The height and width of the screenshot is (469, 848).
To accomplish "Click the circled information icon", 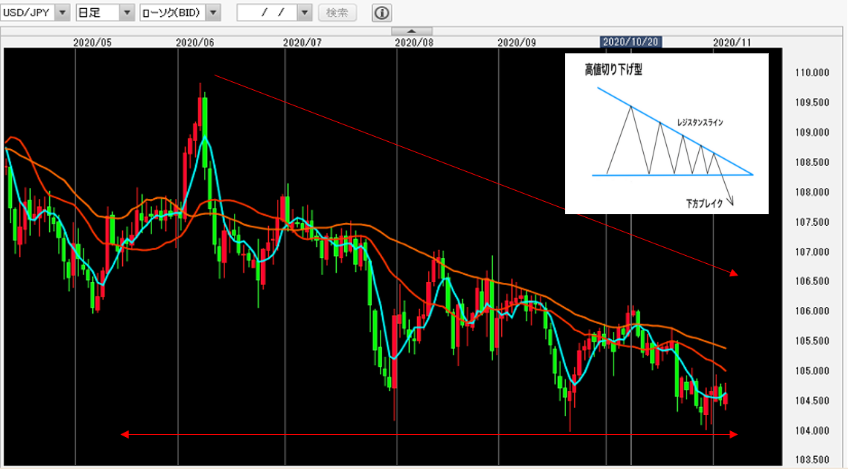I will coord(382,13).
